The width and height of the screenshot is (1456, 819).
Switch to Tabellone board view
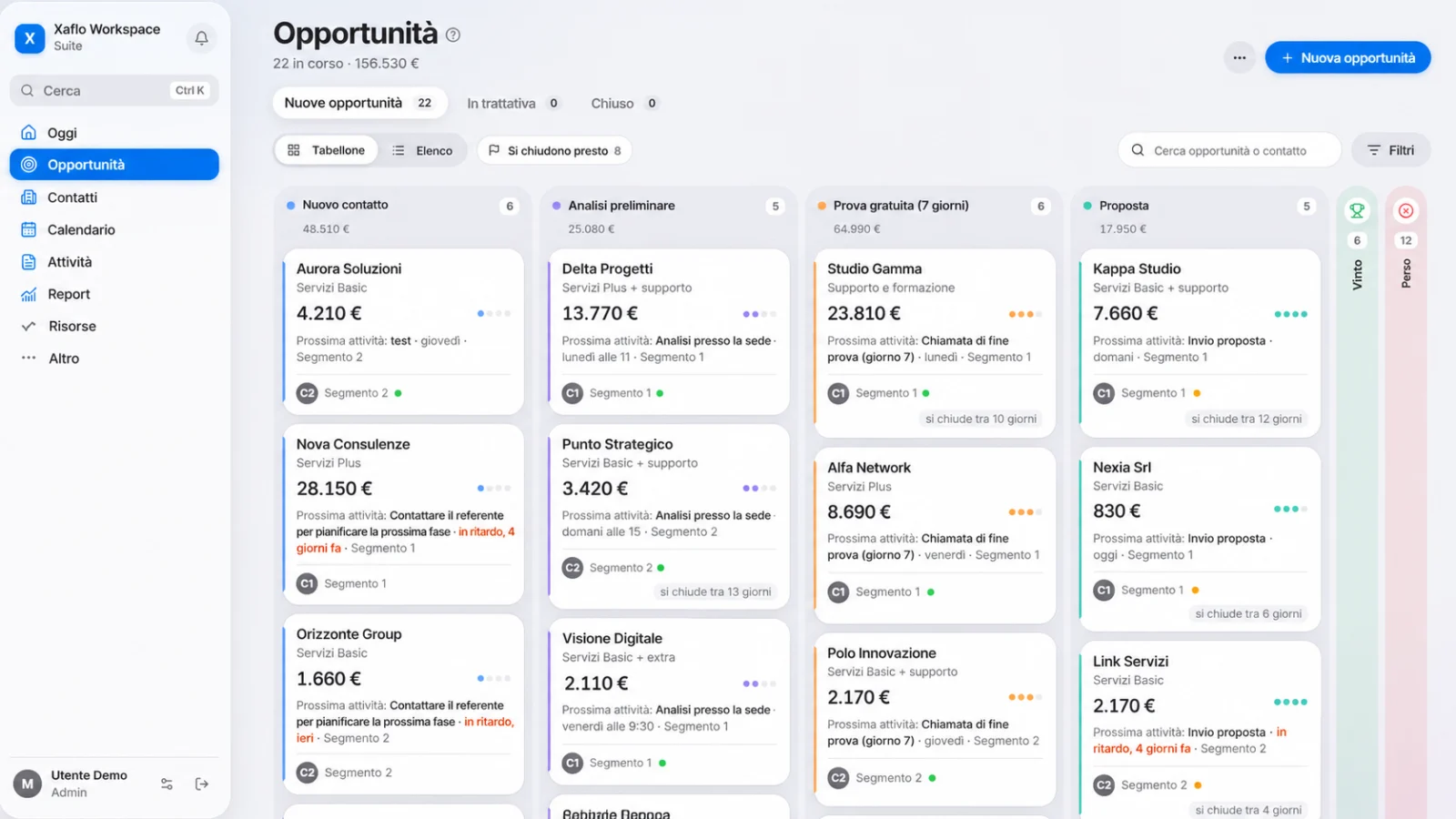tap(326, 150)
